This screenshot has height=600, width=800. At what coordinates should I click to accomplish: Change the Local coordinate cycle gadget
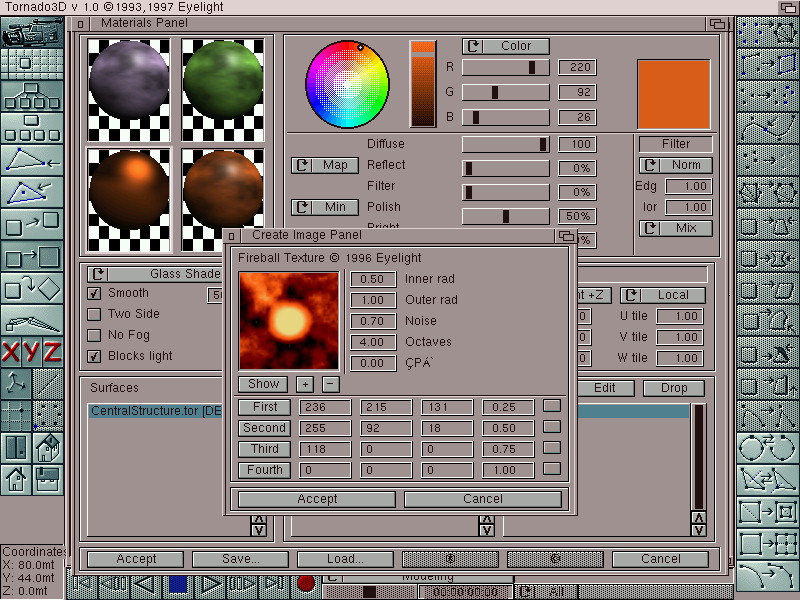[662, 295]
